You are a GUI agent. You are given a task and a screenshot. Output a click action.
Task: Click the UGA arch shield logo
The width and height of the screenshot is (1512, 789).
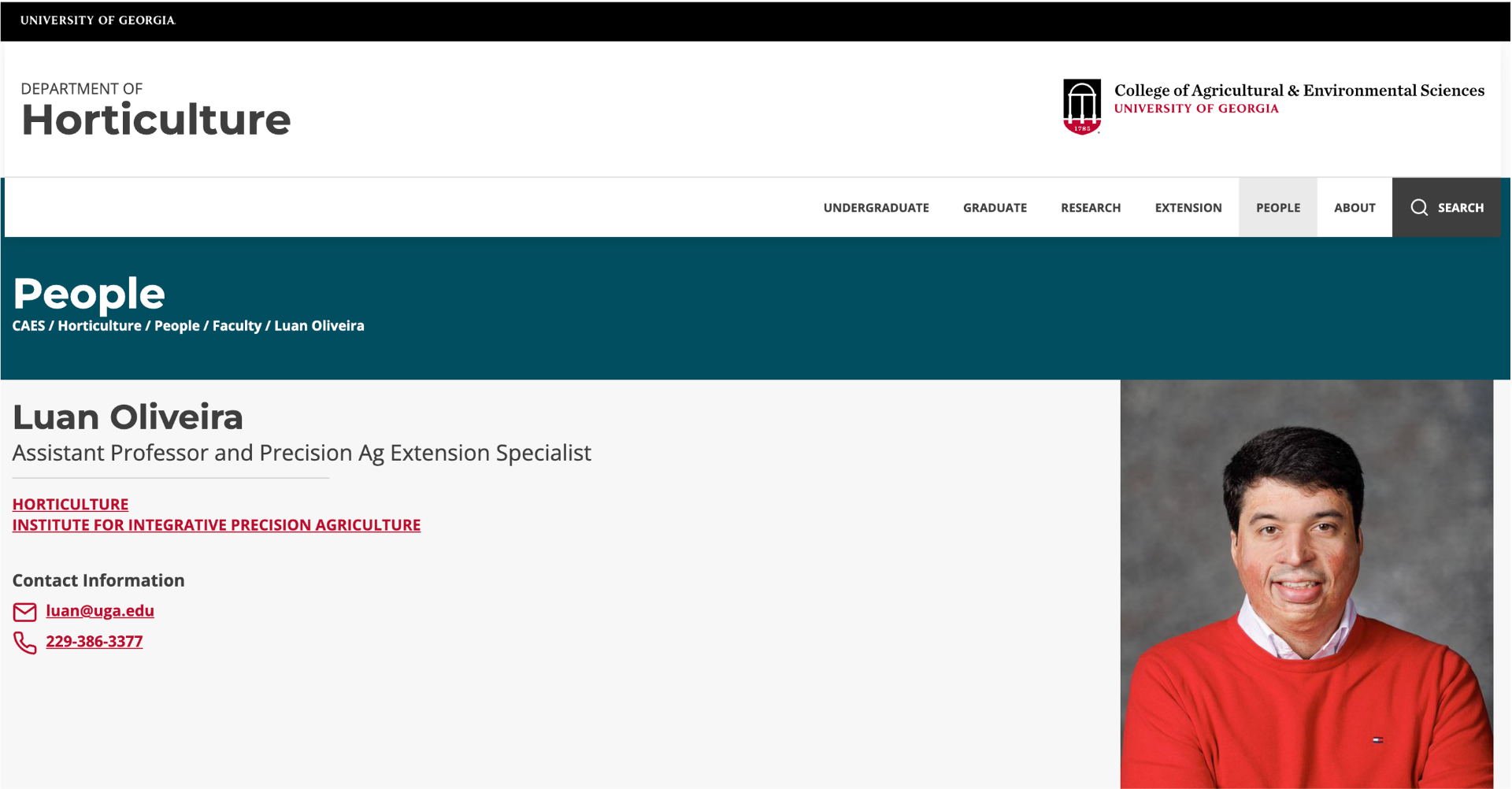1081,106
